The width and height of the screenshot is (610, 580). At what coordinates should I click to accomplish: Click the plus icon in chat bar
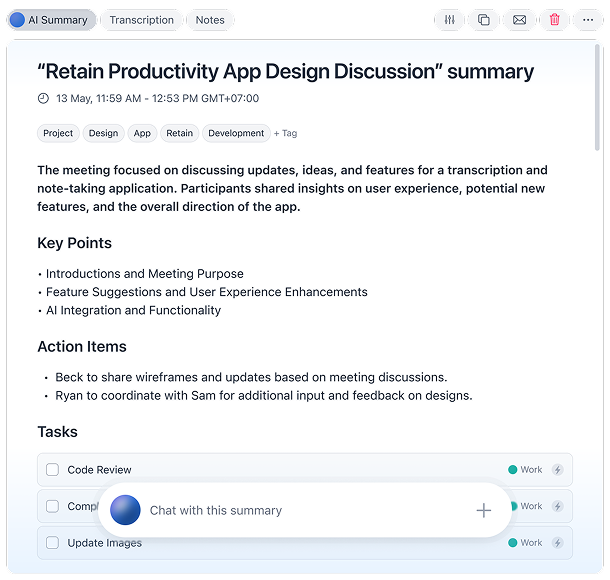tap(484, 510)
